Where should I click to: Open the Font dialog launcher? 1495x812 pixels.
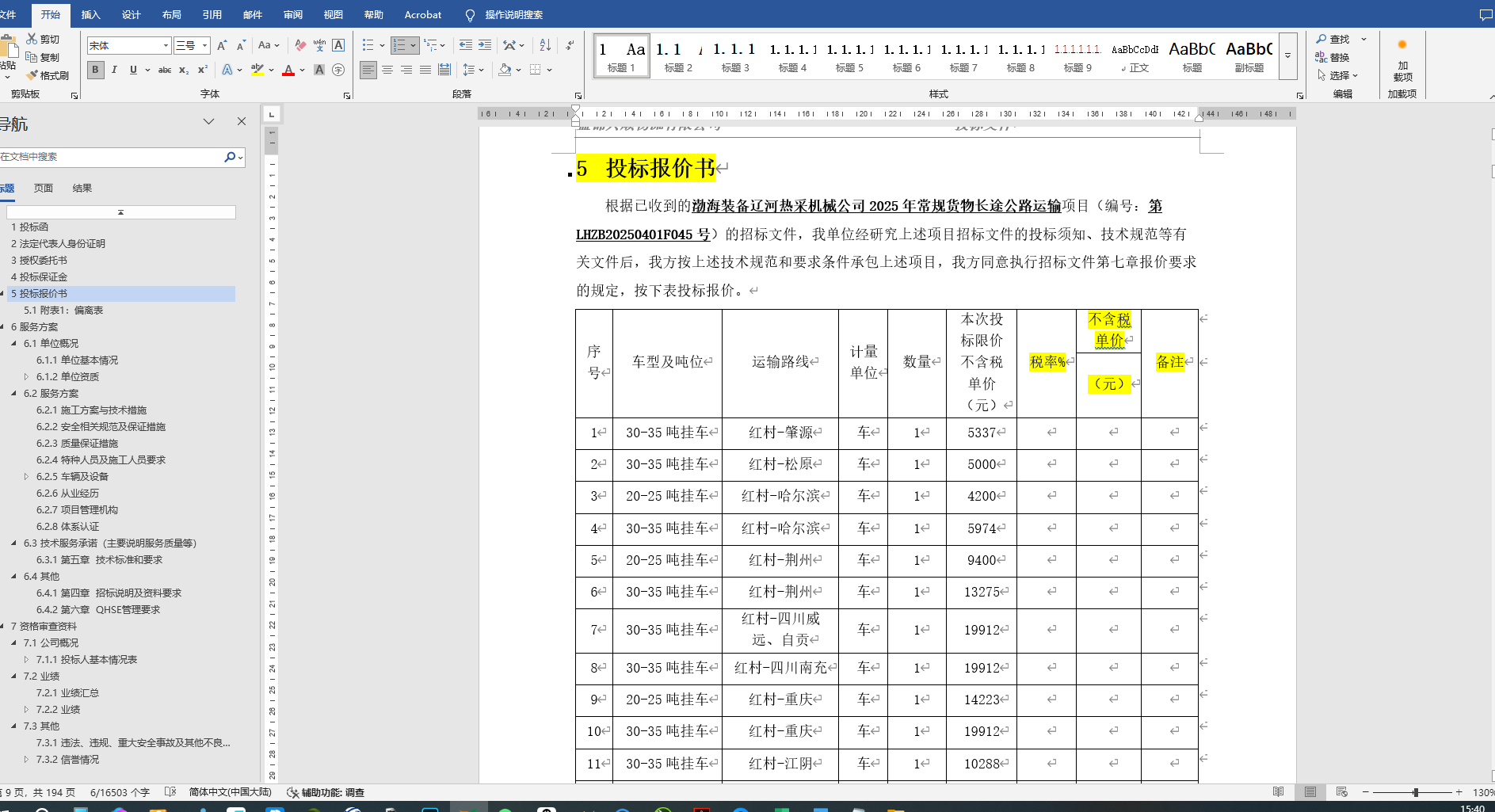pyautogui.click(x=347, y=95)
